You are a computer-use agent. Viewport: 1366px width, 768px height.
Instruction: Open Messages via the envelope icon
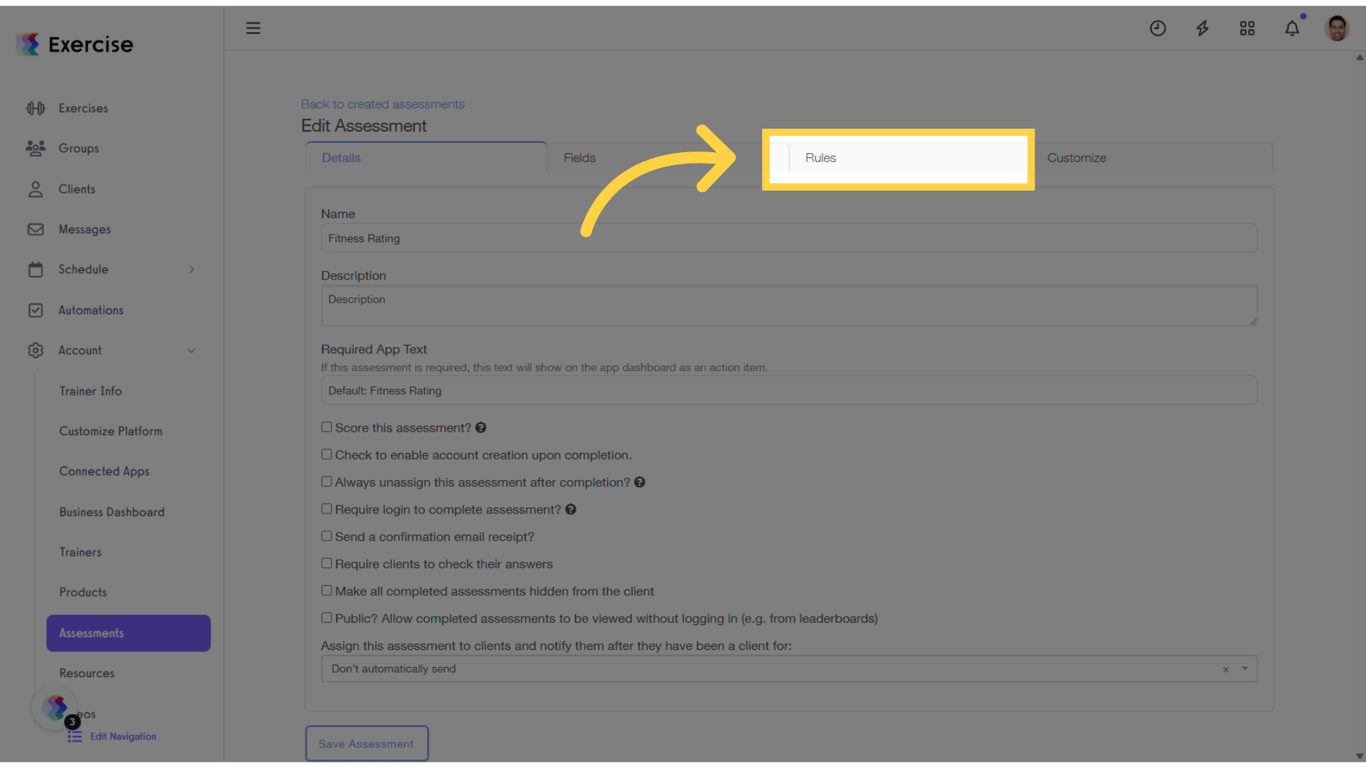(x=35, y=229)
